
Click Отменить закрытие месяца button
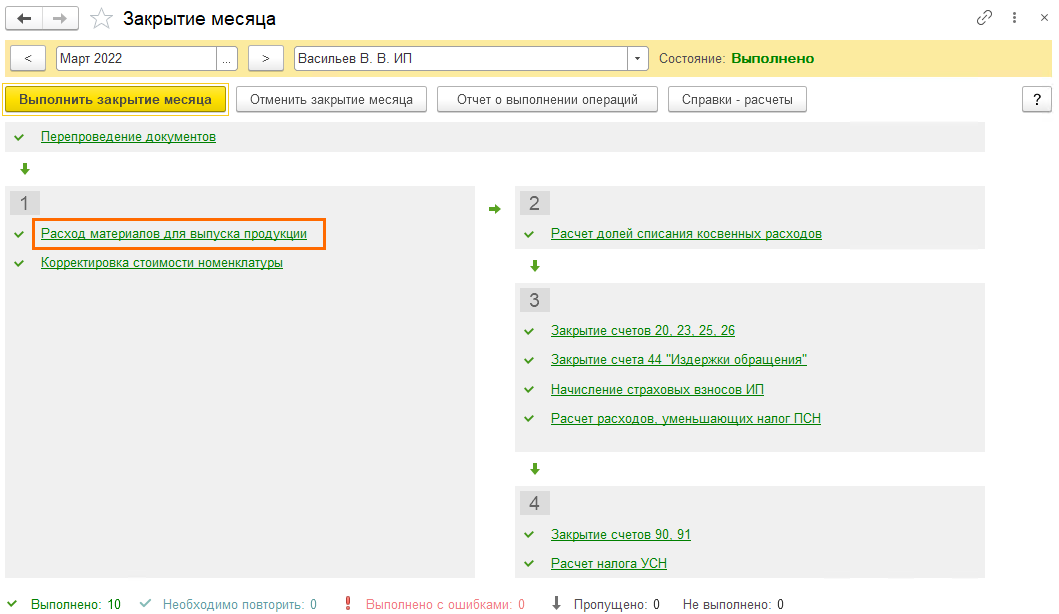pos(331,99)
